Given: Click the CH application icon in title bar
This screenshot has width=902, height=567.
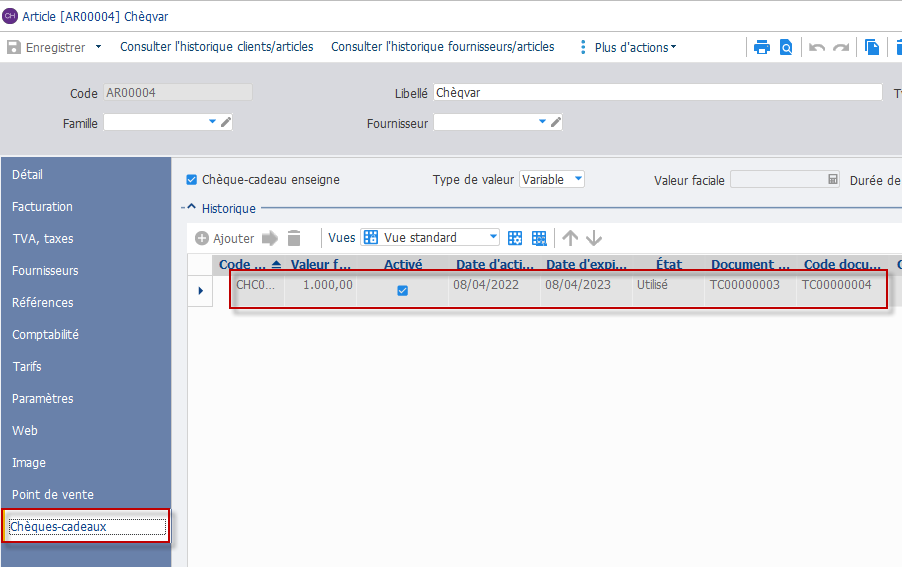Looking at the screenshot, I should click(x=10, y=16).
